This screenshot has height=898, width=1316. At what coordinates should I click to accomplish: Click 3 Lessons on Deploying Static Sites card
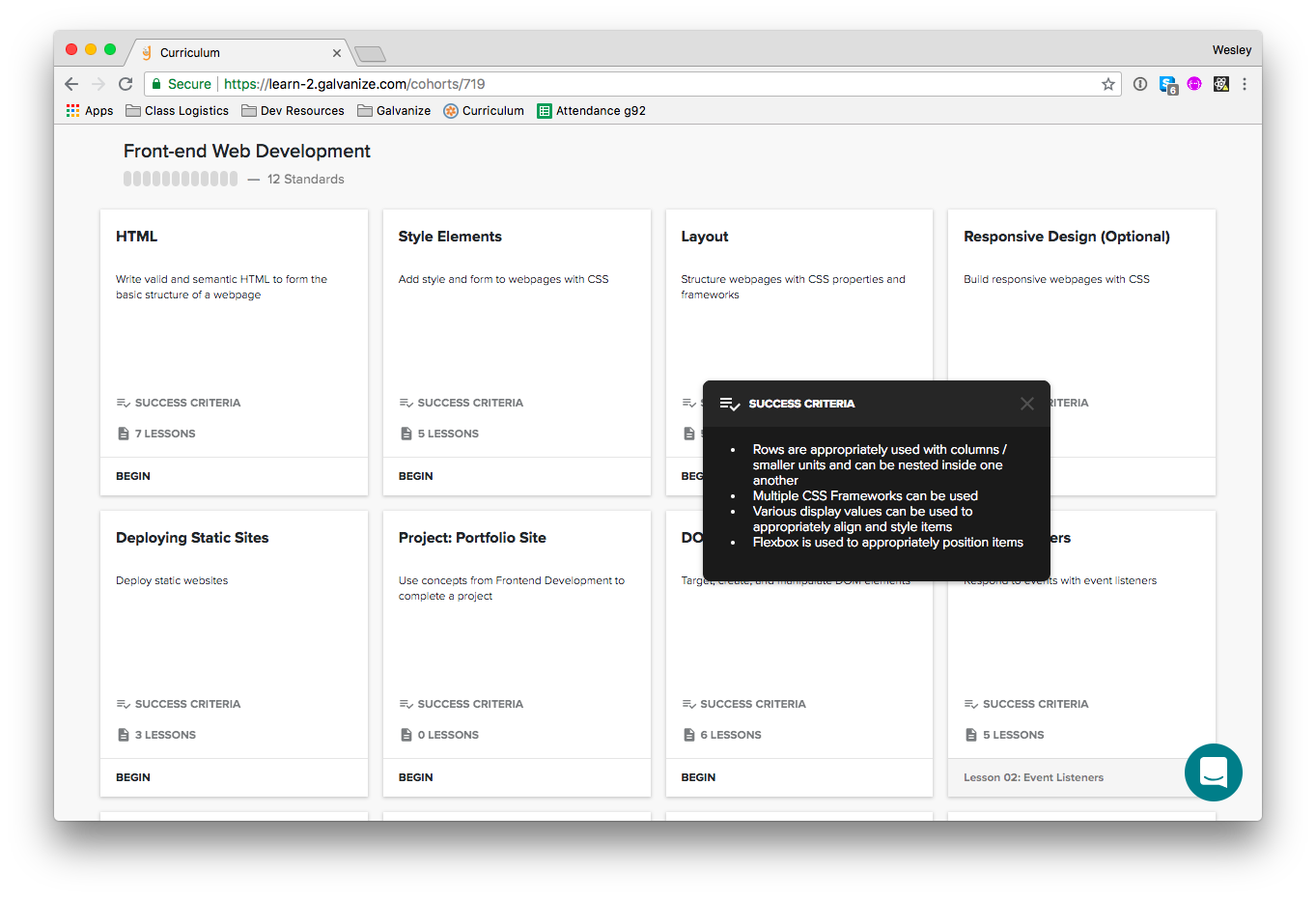(x=155, y=735)
